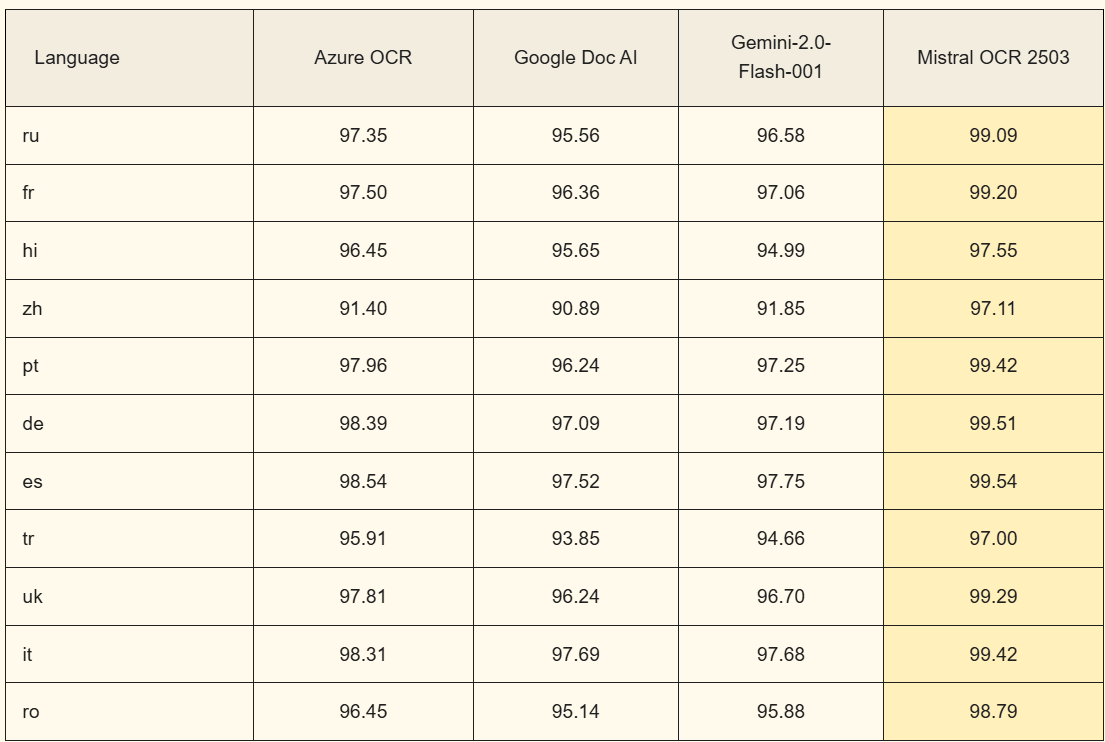Click the Azure OCR column header
The image size is (1105, 742).
(363, 58)
